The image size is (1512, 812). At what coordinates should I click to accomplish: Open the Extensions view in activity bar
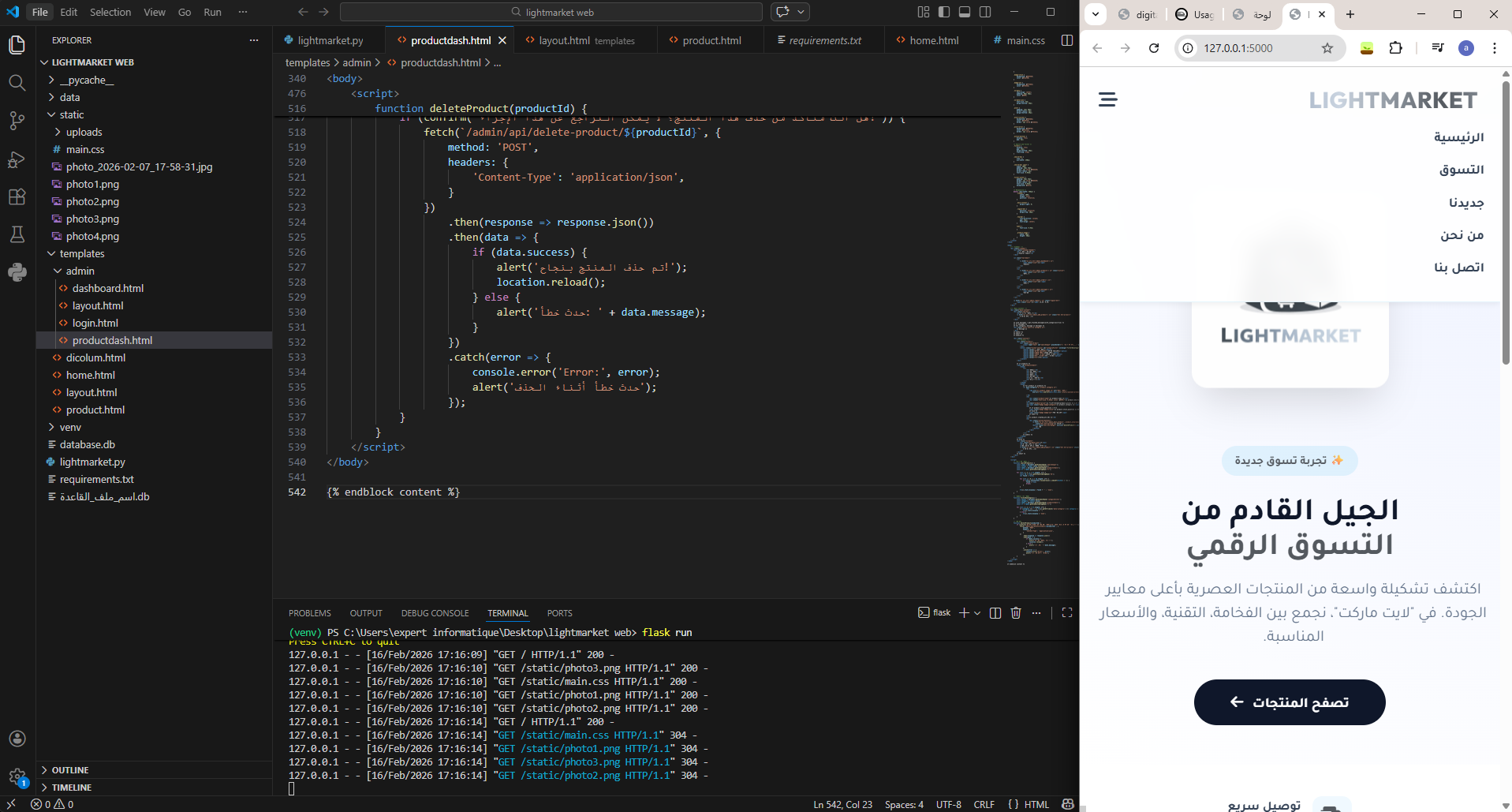pos(17,197)
